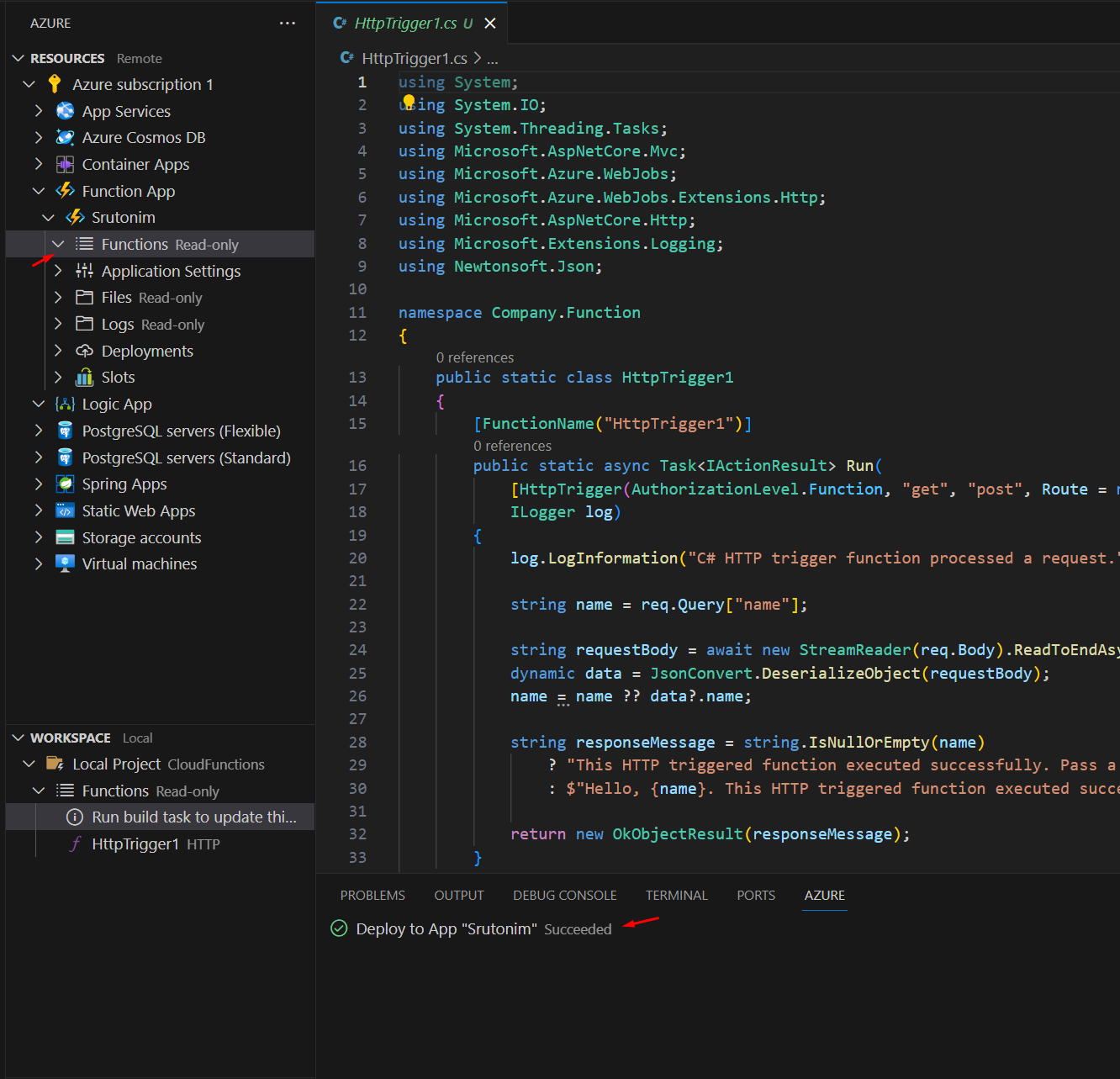Collapse the RESOURCES section
The width and height of the screenshot is (1120, 1079).
point(18,58)
